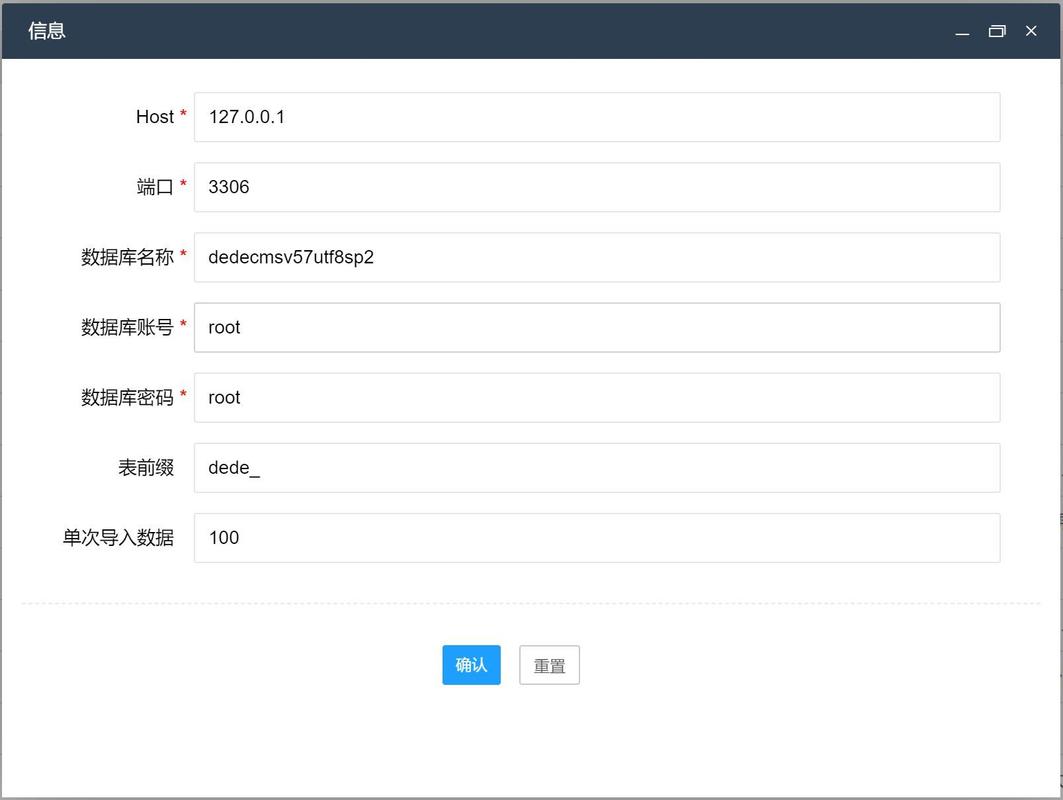Click the Host label text
The image size is (1063, 800).
tap(155, 117)
